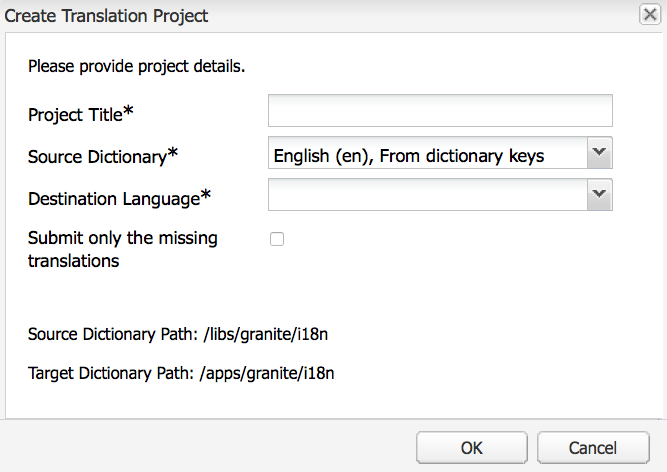Click the asterisk beside Project Title
This screenshot has height=472, width=667.
click(x=128, y=111)
